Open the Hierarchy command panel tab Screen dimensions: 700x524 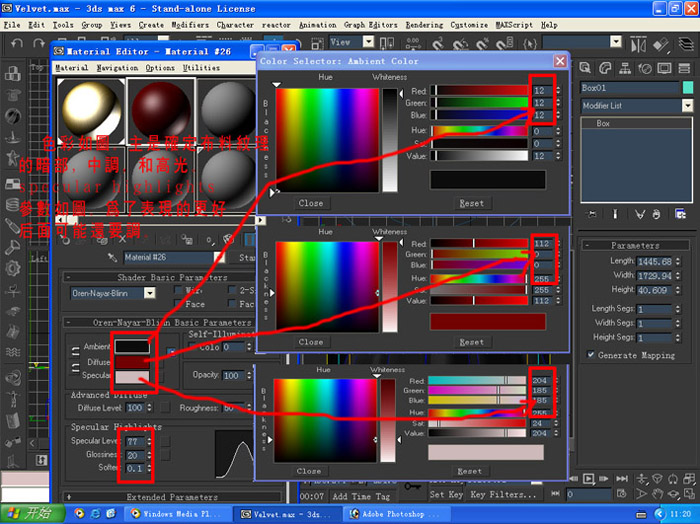625,68
